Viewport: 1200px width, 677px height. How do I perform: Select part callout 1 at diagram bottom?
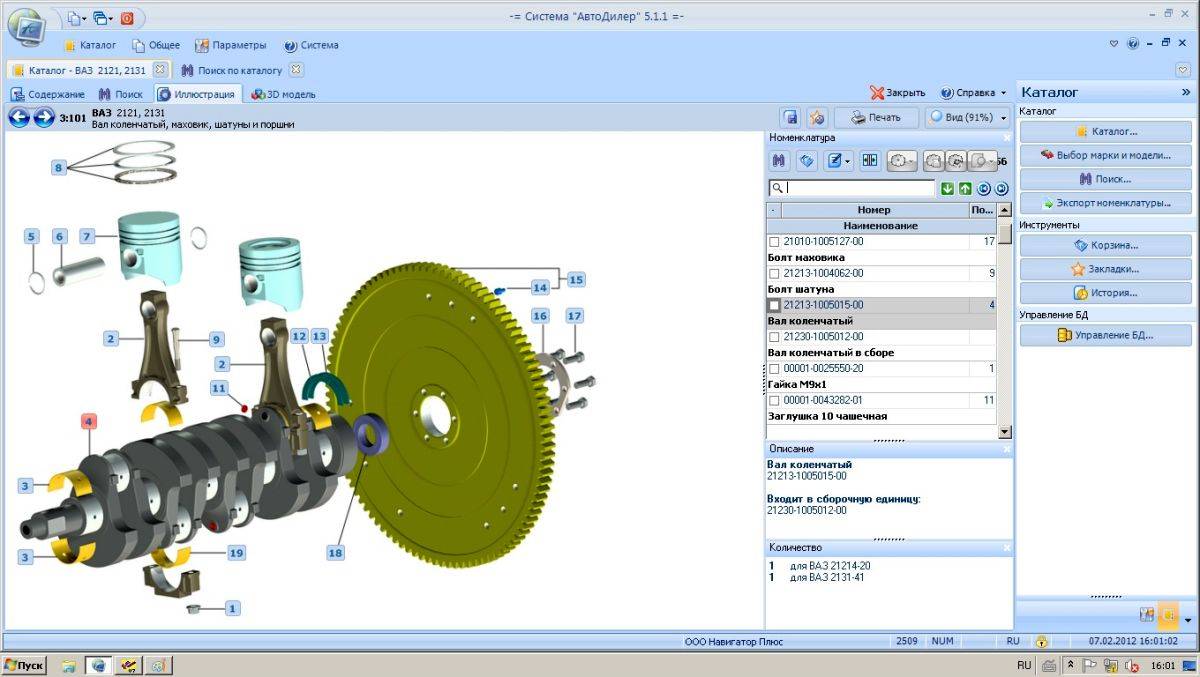pos(232,607)
